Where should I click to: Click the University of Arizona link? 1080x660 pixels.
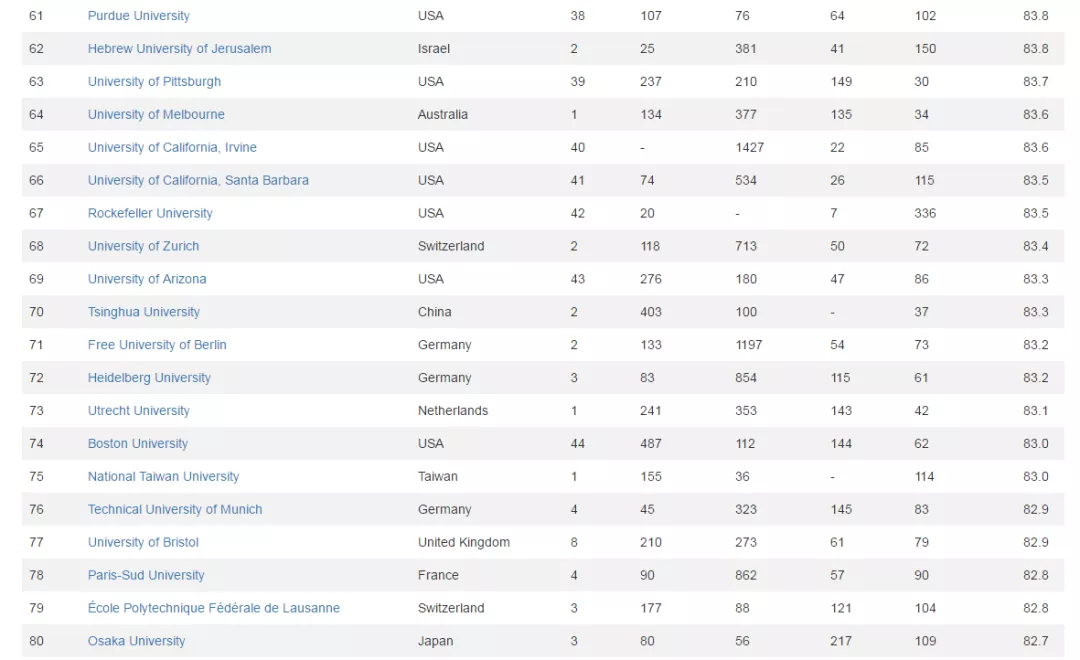coord(147,279)
